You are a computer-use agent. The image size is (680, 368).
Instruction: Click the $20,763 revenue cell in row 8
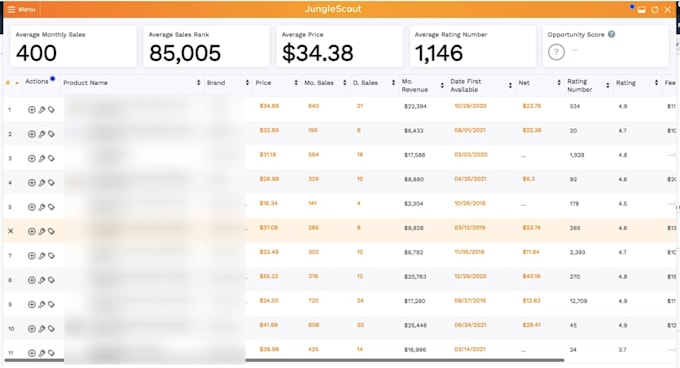point(415,277)
